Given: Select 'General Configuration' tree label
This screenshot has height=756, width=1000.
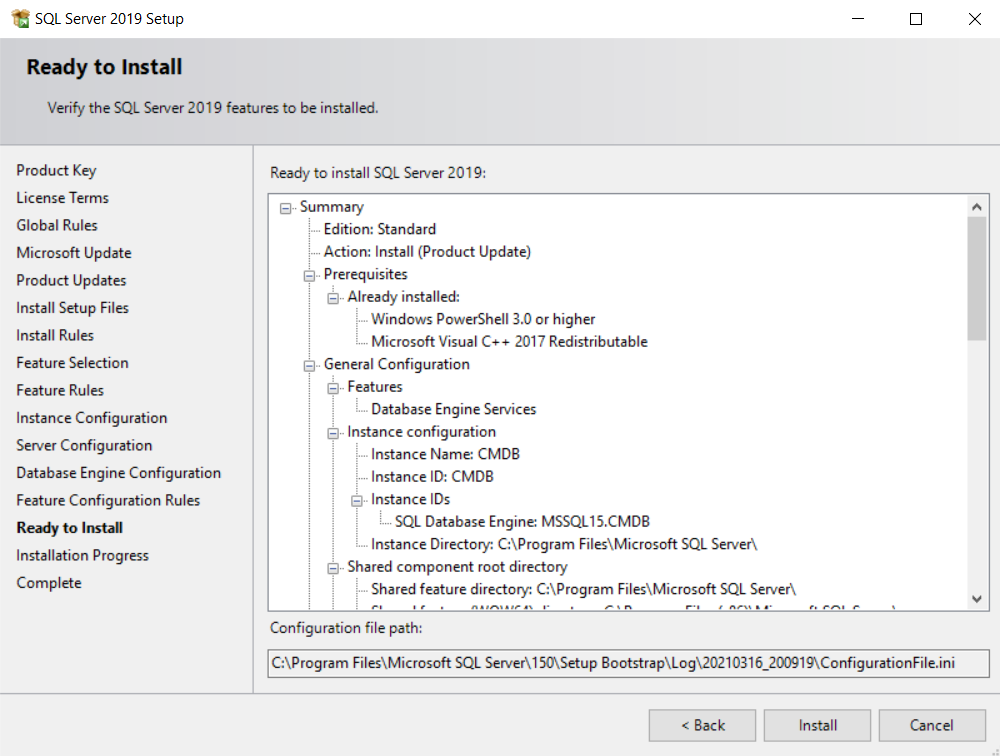Looking at the screenshot, I should pos(397,364).
